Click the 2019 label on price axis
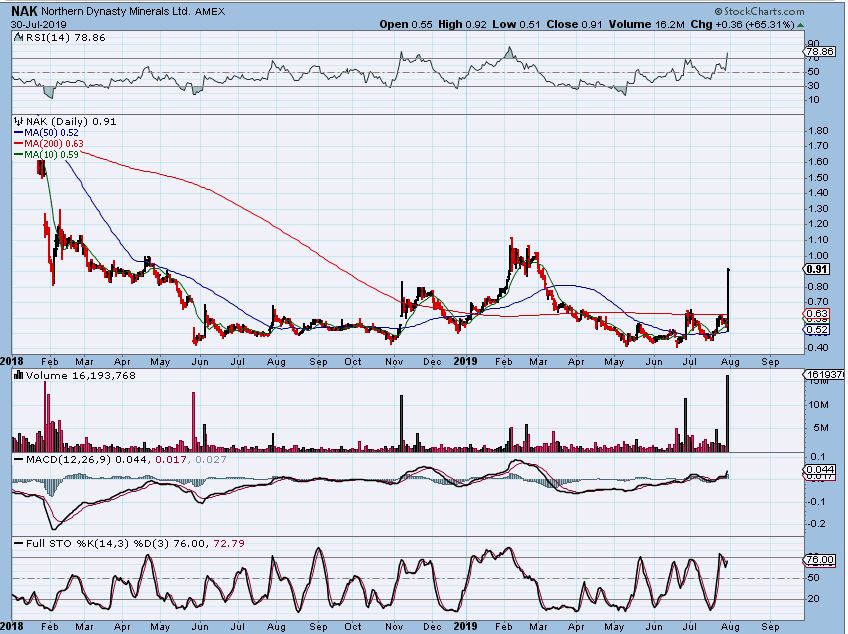848x634 pixels. [466, 361]
